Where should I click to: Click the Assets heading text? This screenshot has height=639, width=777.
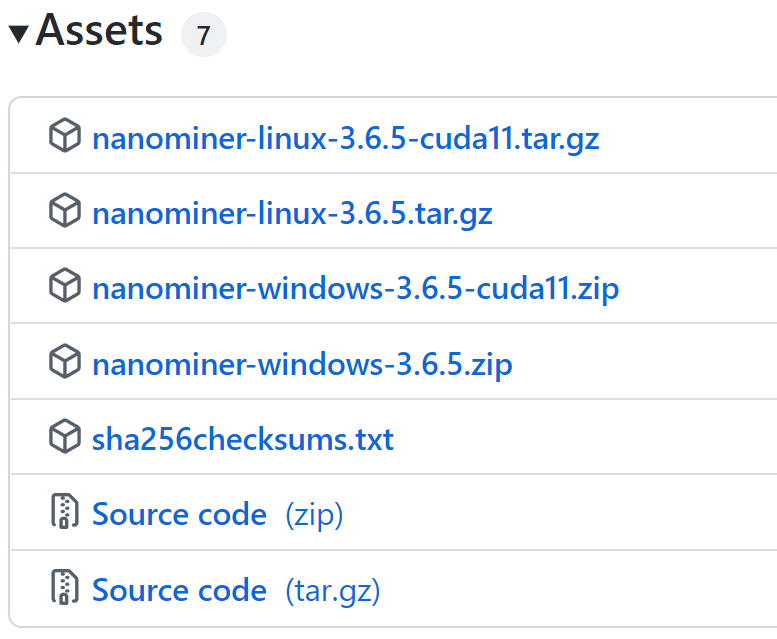[x=99, y=32]
